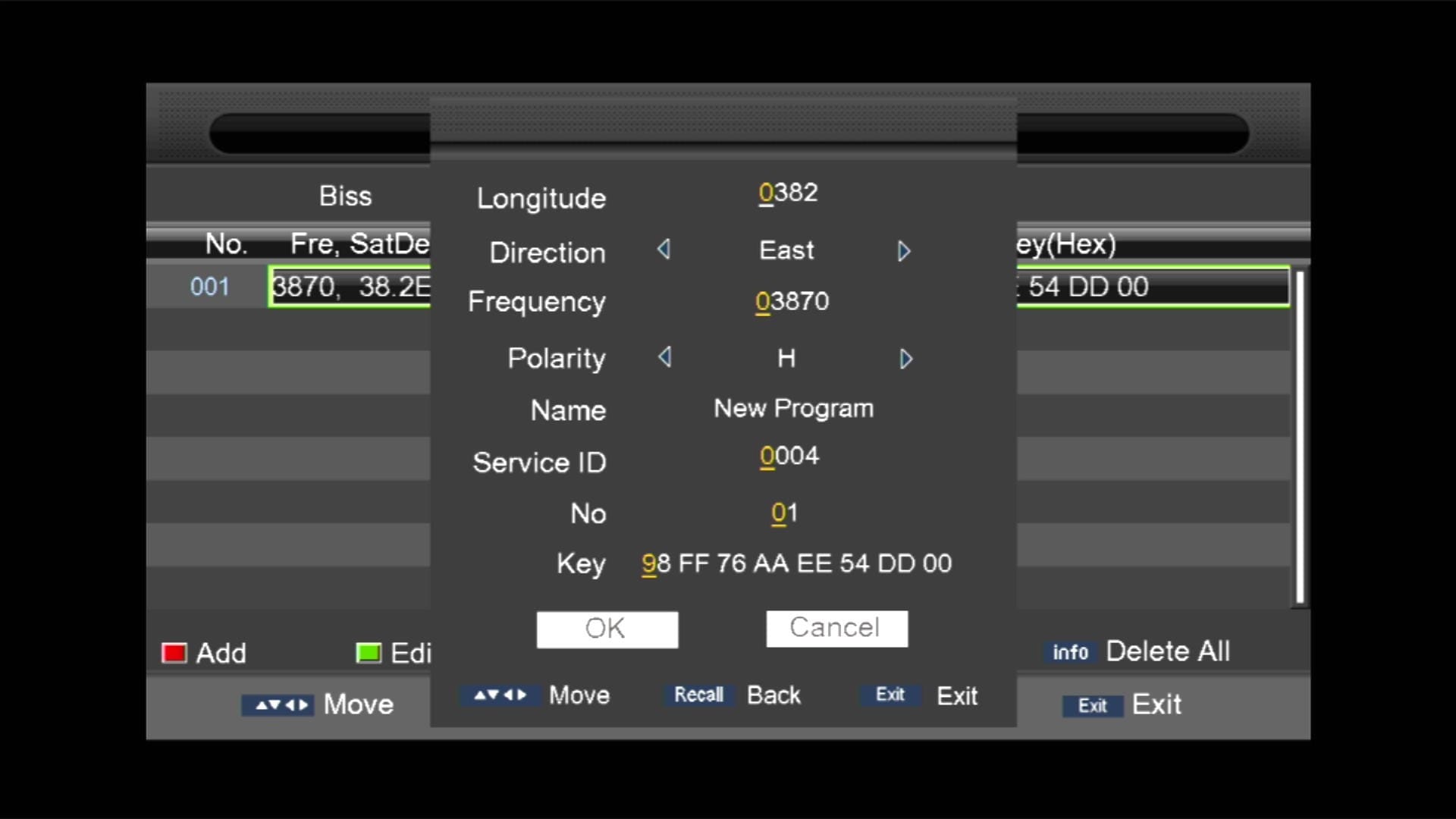Click the arrow keys Move icon in Biss window
This screenshot has width=1456, height=819.
pos(278,705)
